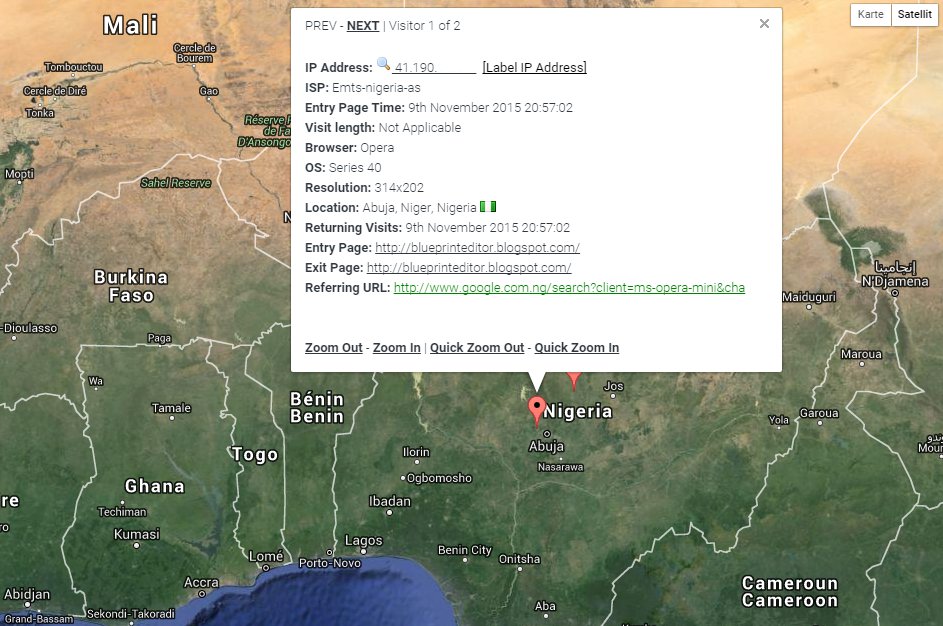Open the green Referring URL link
This screenshot has height=626, width=943.
click(x=569, y=288)
